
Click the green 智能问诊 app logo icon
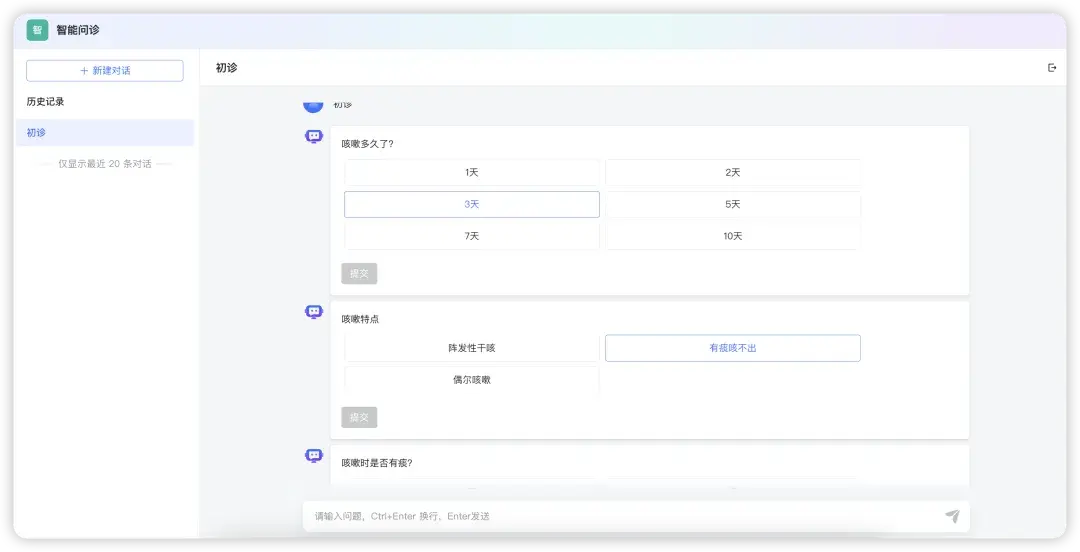coord(37,30)
